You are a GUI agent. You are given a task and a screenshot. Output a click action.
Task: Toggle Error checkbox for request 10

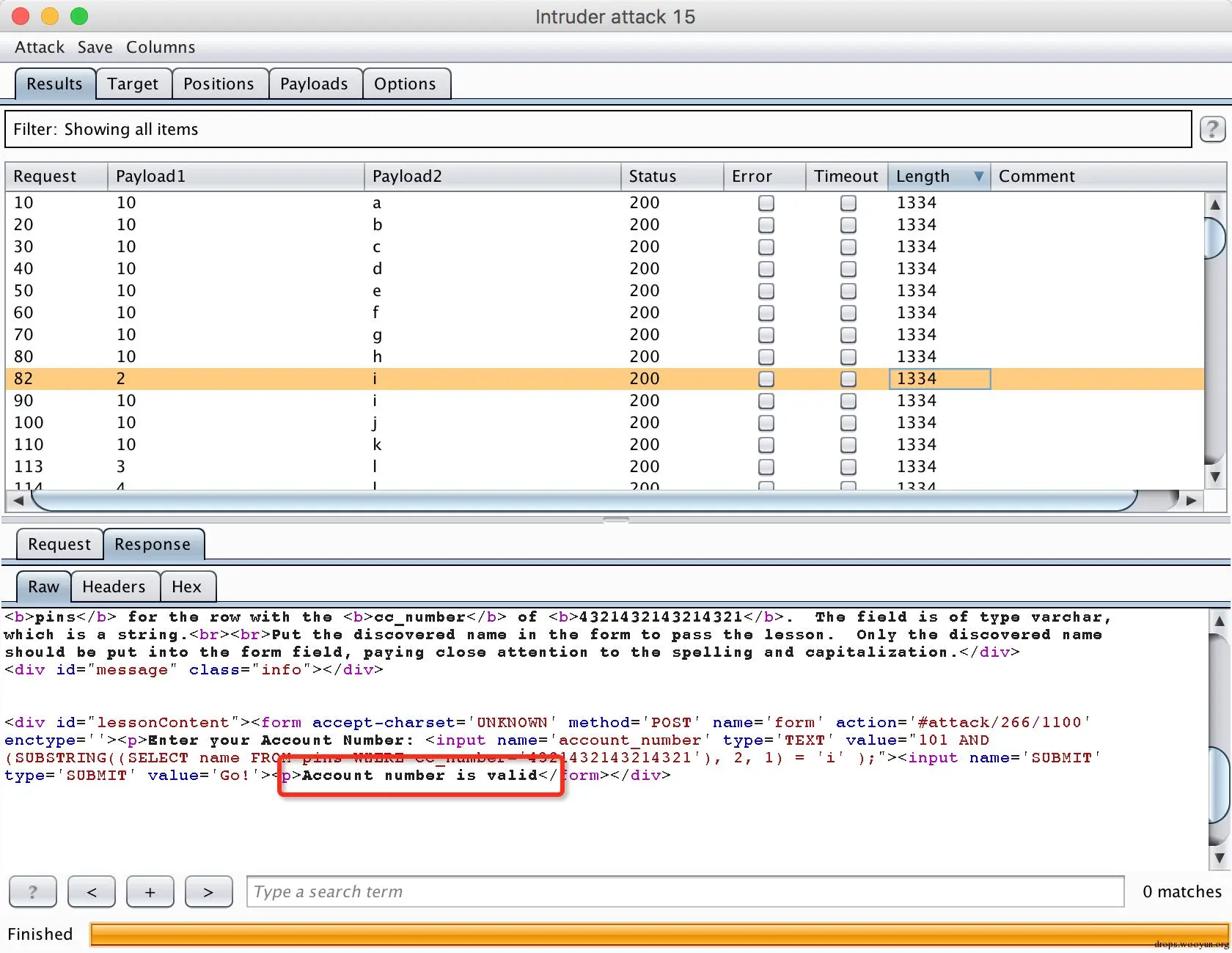pos(766,203)
